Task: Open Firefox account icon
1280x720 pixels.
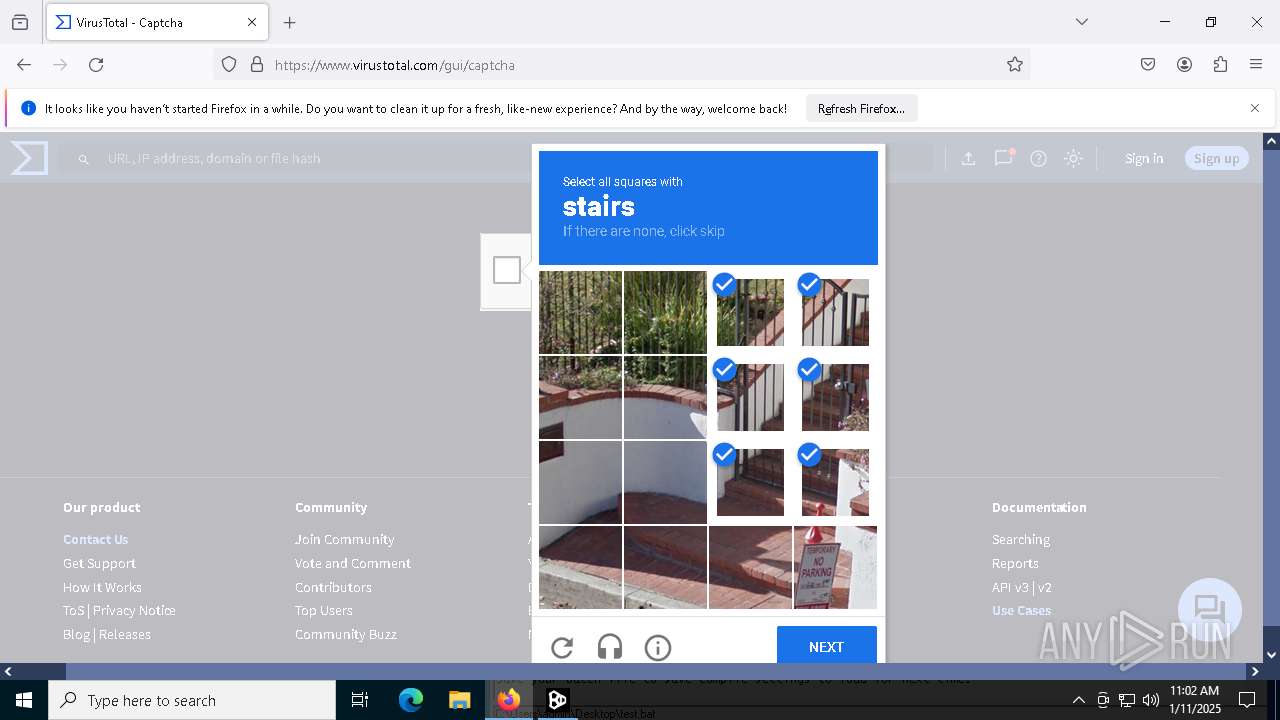Action: (1184, 65)
